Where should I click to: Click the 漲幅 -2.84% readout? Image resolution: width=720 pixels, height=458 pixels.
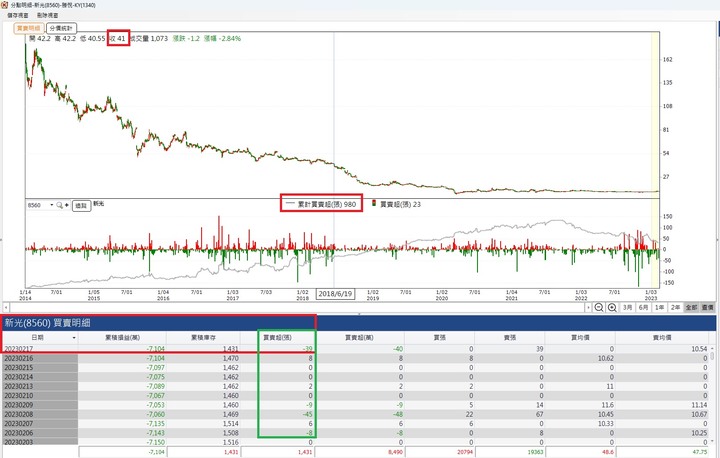(222, 39)
